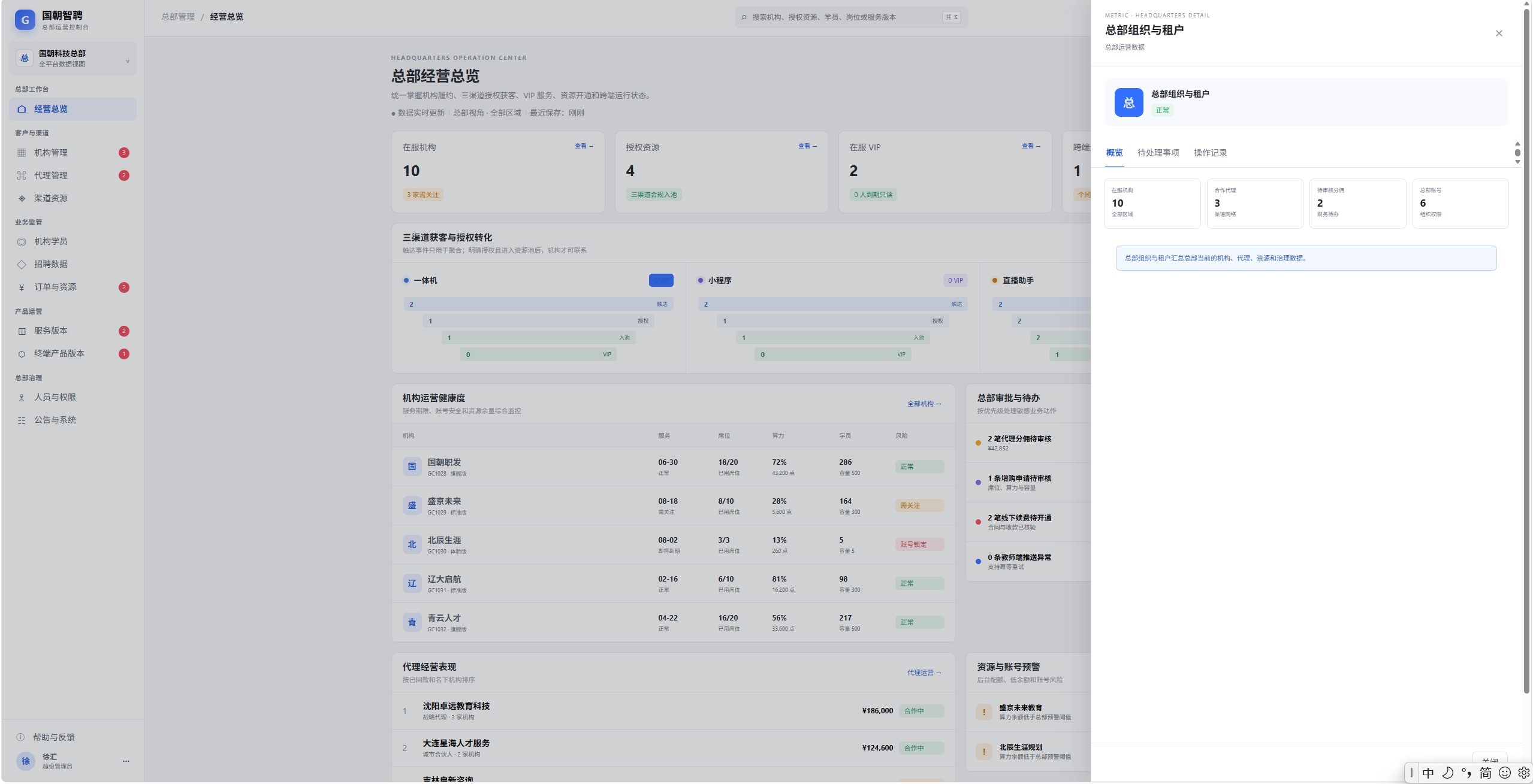
Task: Click the 订单与资源 yen icon
Action: (22, 287)
